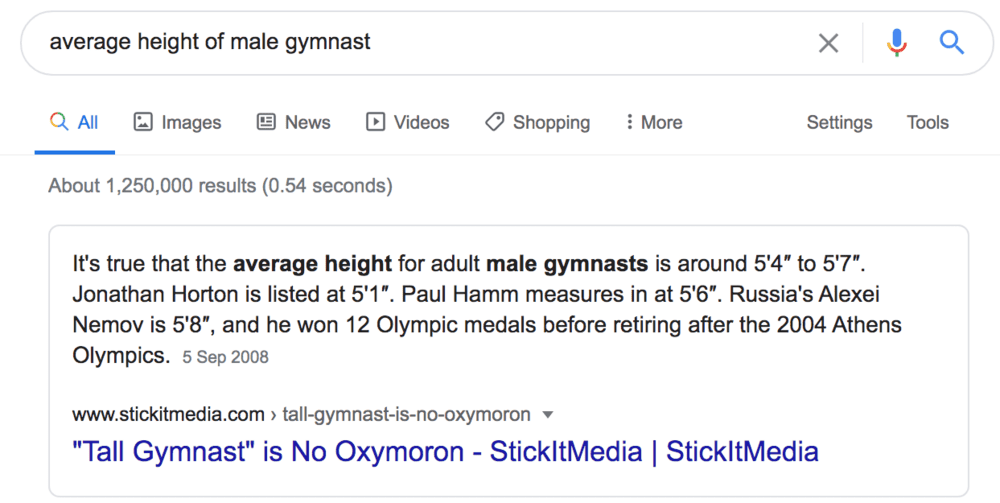Open the "Tall Gymnast" is No Oxymoron link

pyautogui.click(x=445, y=451)
